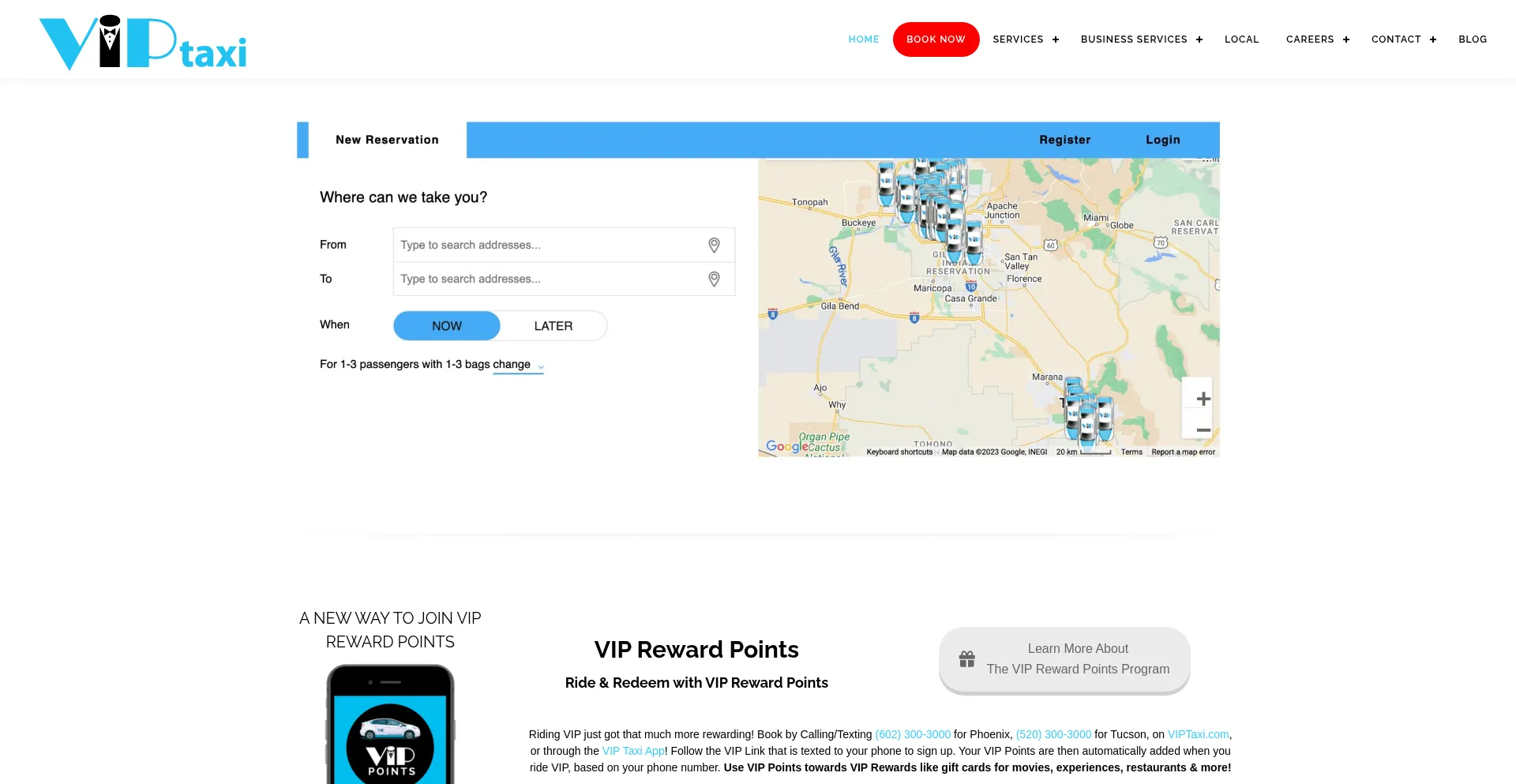Focus the To address field
Screen dimensions: 1516x784
(x=564, y=279)
